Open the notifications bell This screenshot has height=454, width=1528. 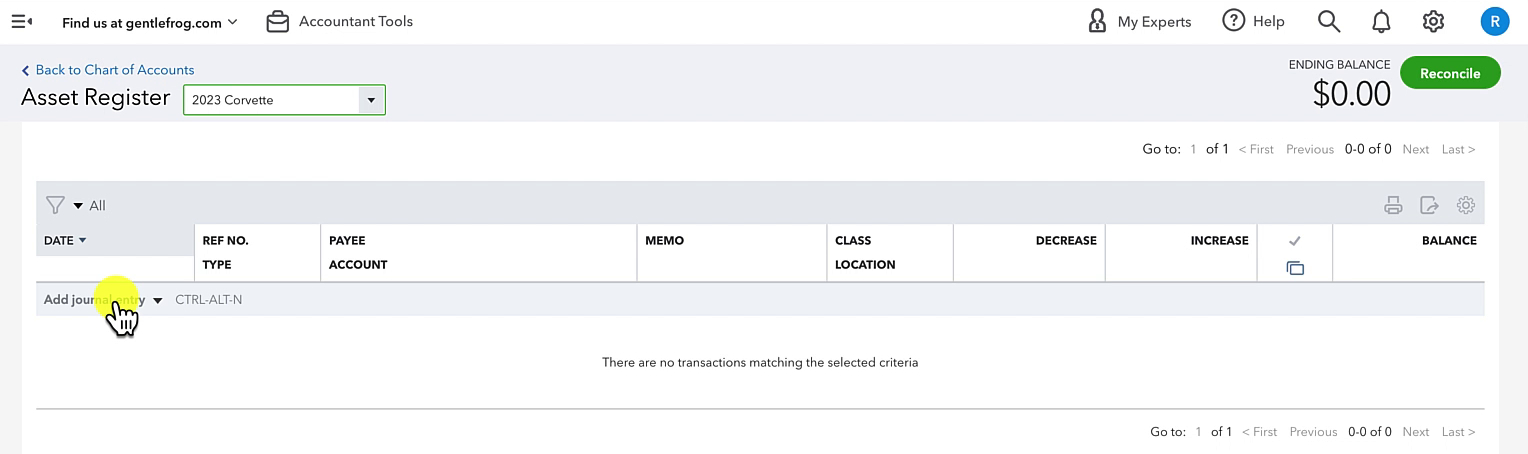[1381, 21]
